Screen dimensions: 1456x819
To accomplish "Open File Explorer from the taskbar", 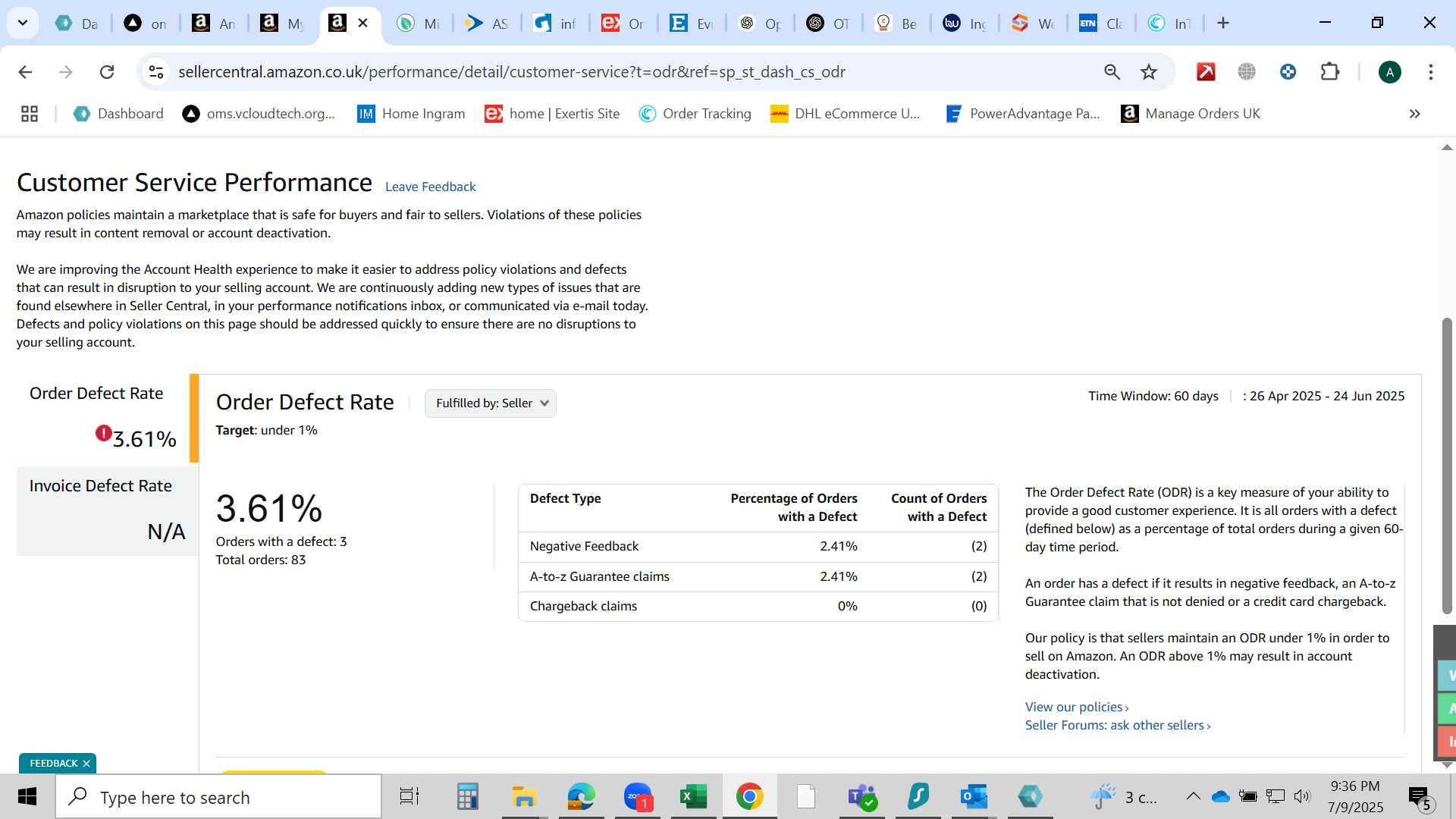I will pos(524,797).
